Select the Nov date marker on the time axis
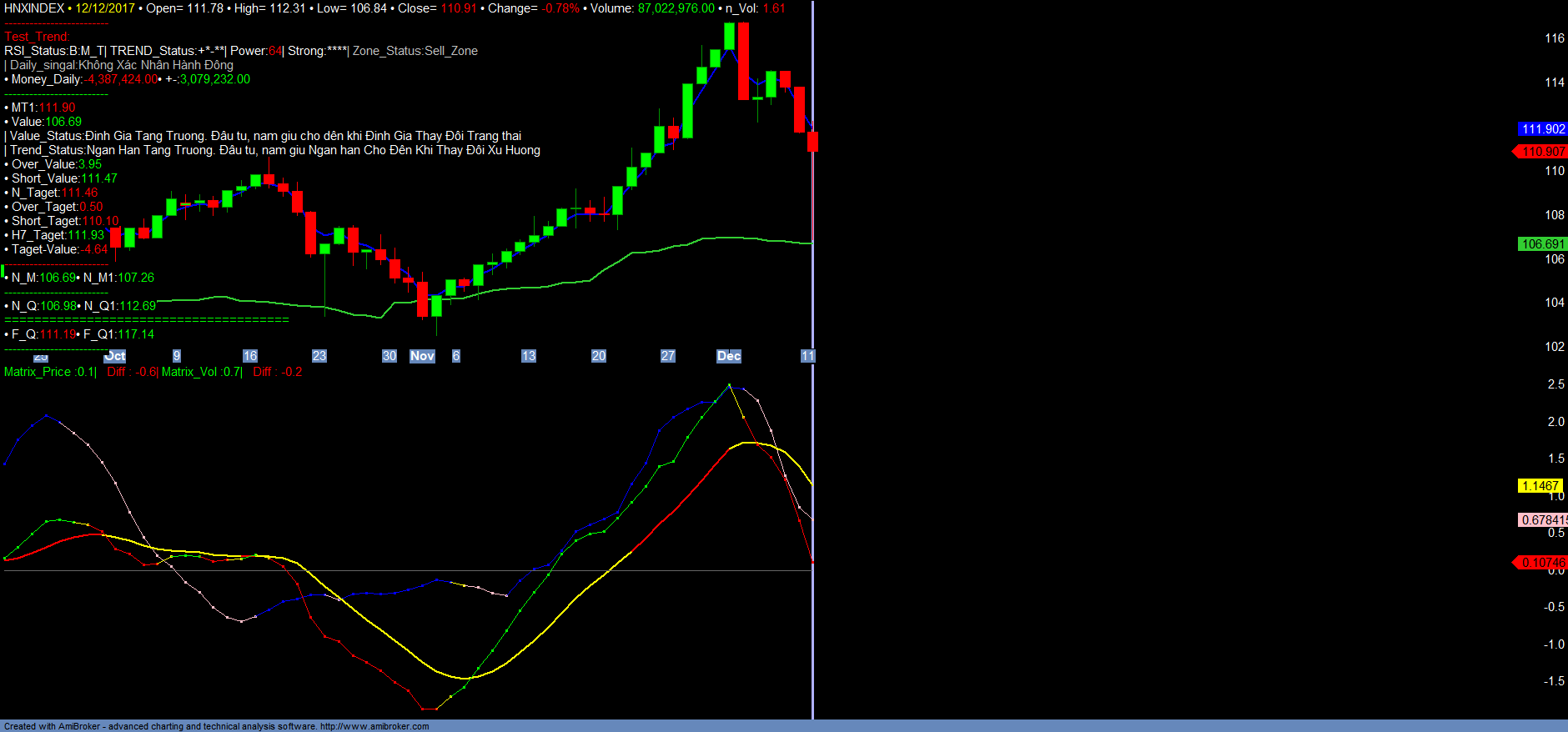Screen dimensions: 1568x732 [x=422, y=356]
